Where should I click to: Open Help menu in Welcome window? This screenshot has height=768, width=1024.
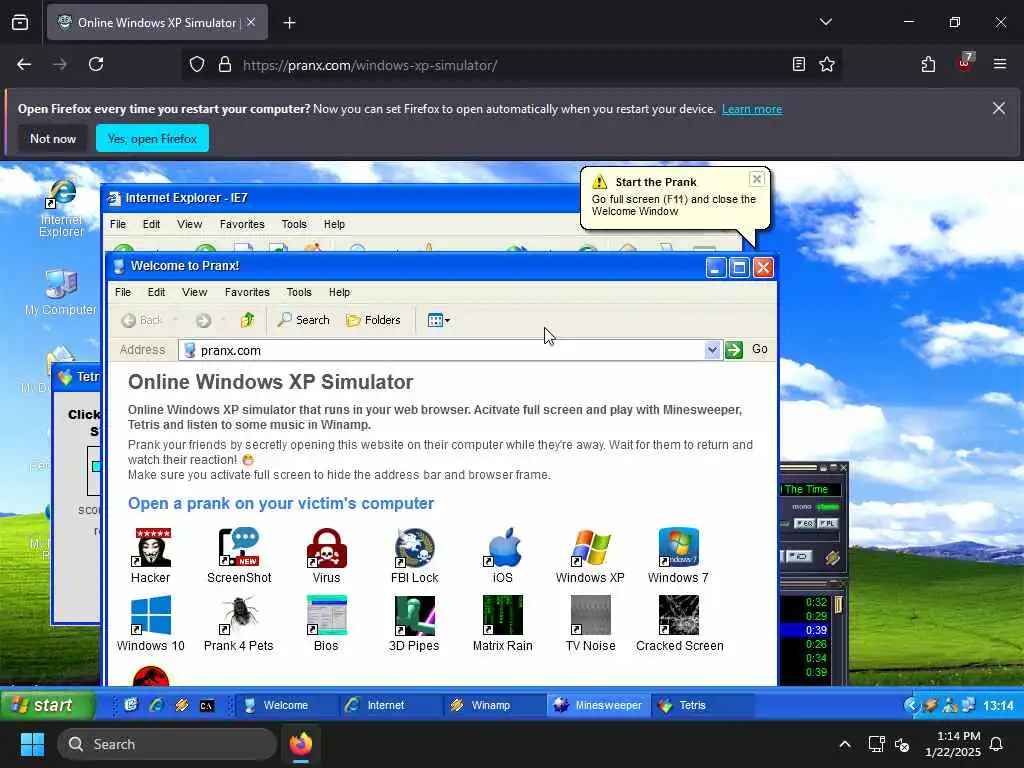coord(340,292)
